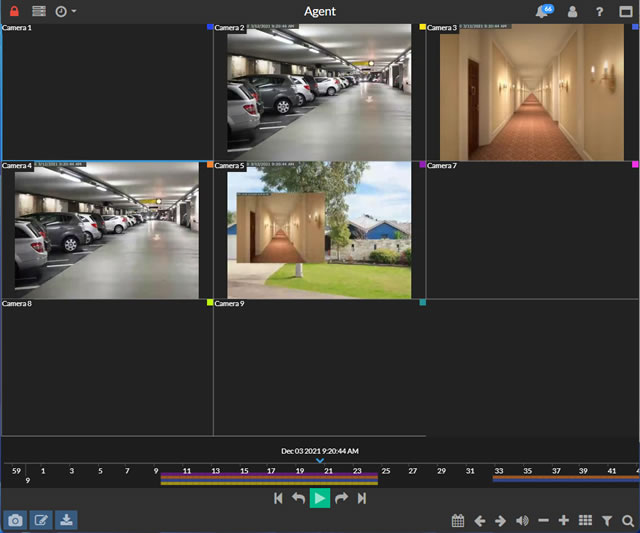Skip to start of timeline

278,498
